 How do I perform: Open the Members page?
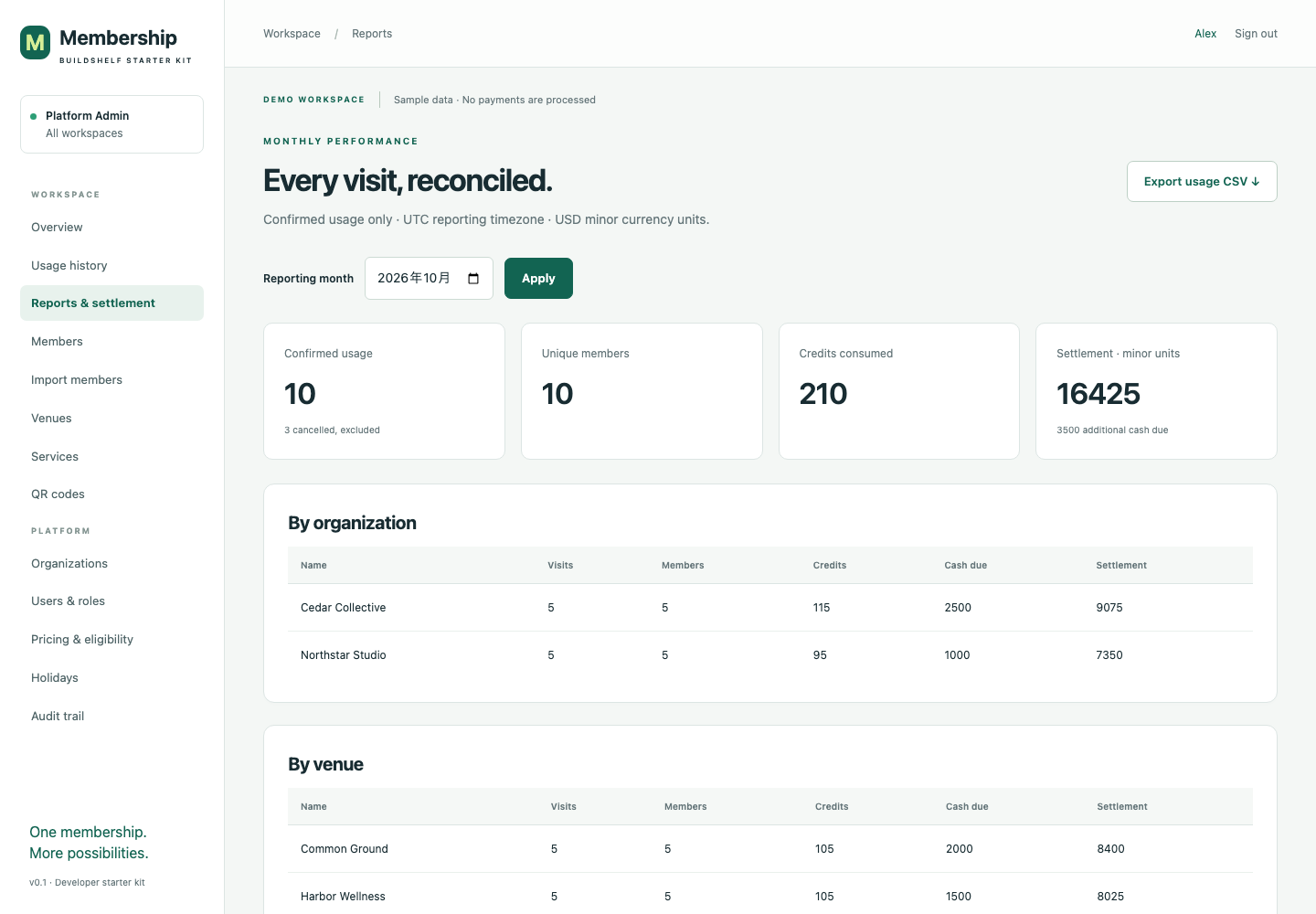coord(111,341)
